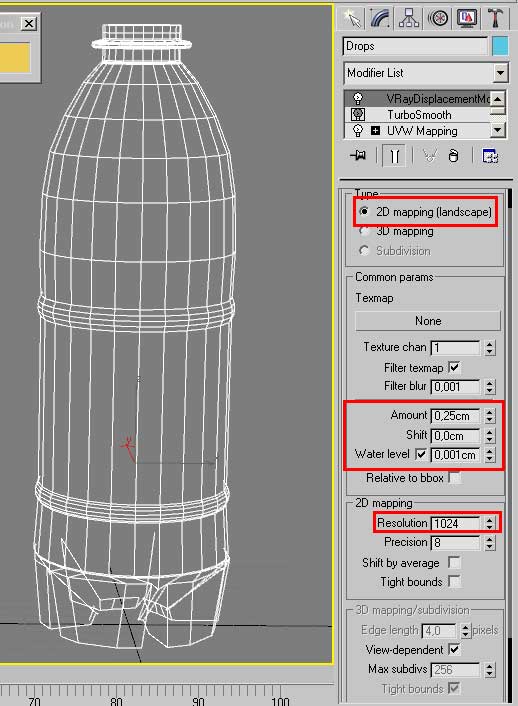Viewport: 518px width, 706px height.
Task: Click the Water level value field
Action: [455, 455]
